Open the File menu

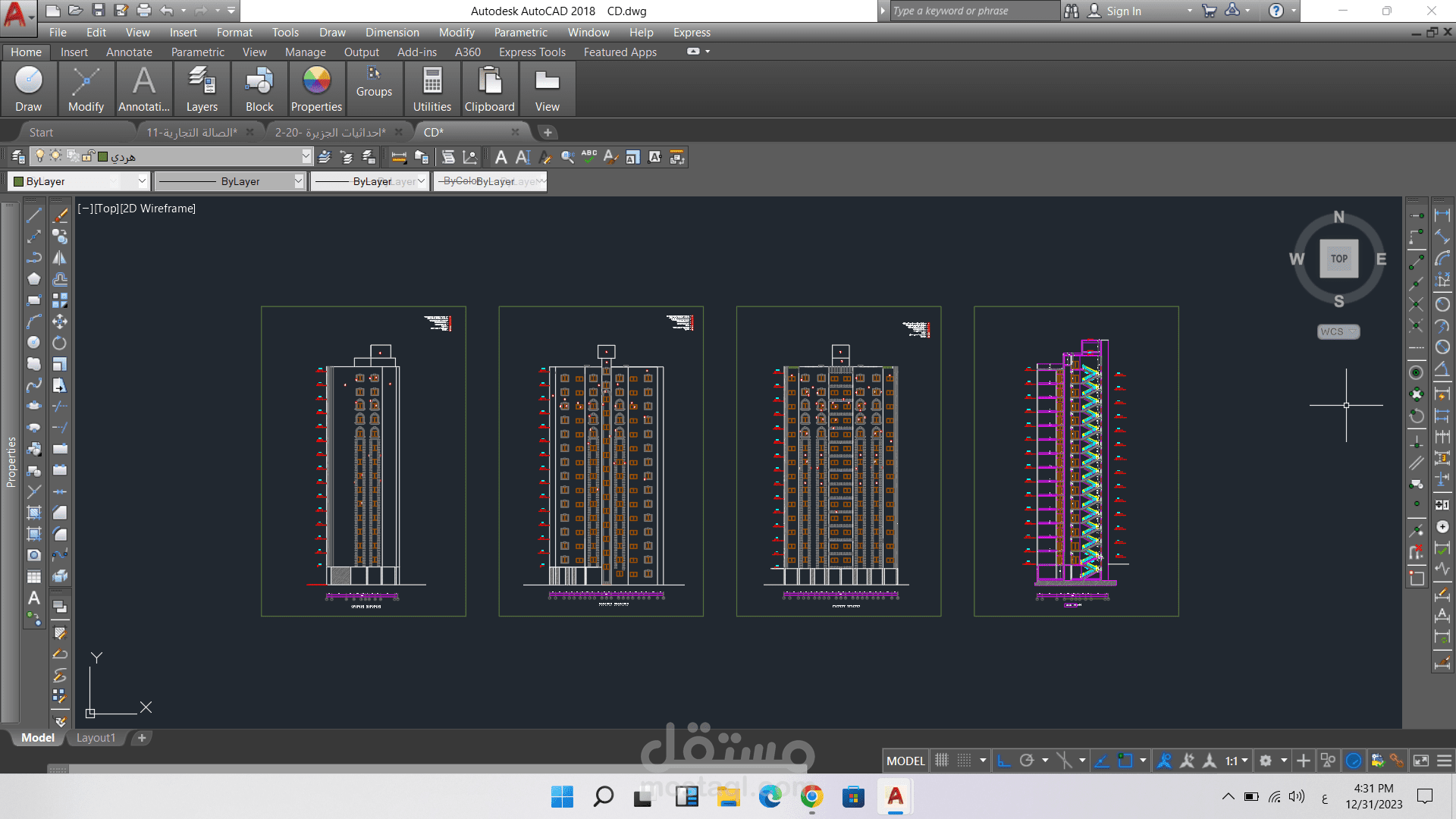point(58,33)
